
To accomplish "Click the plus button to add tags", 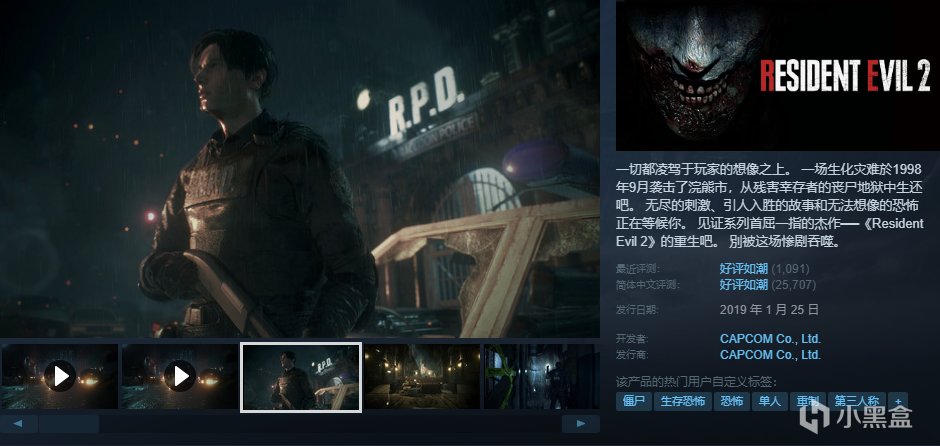I will pyautogui.click(x=898, y=402).
